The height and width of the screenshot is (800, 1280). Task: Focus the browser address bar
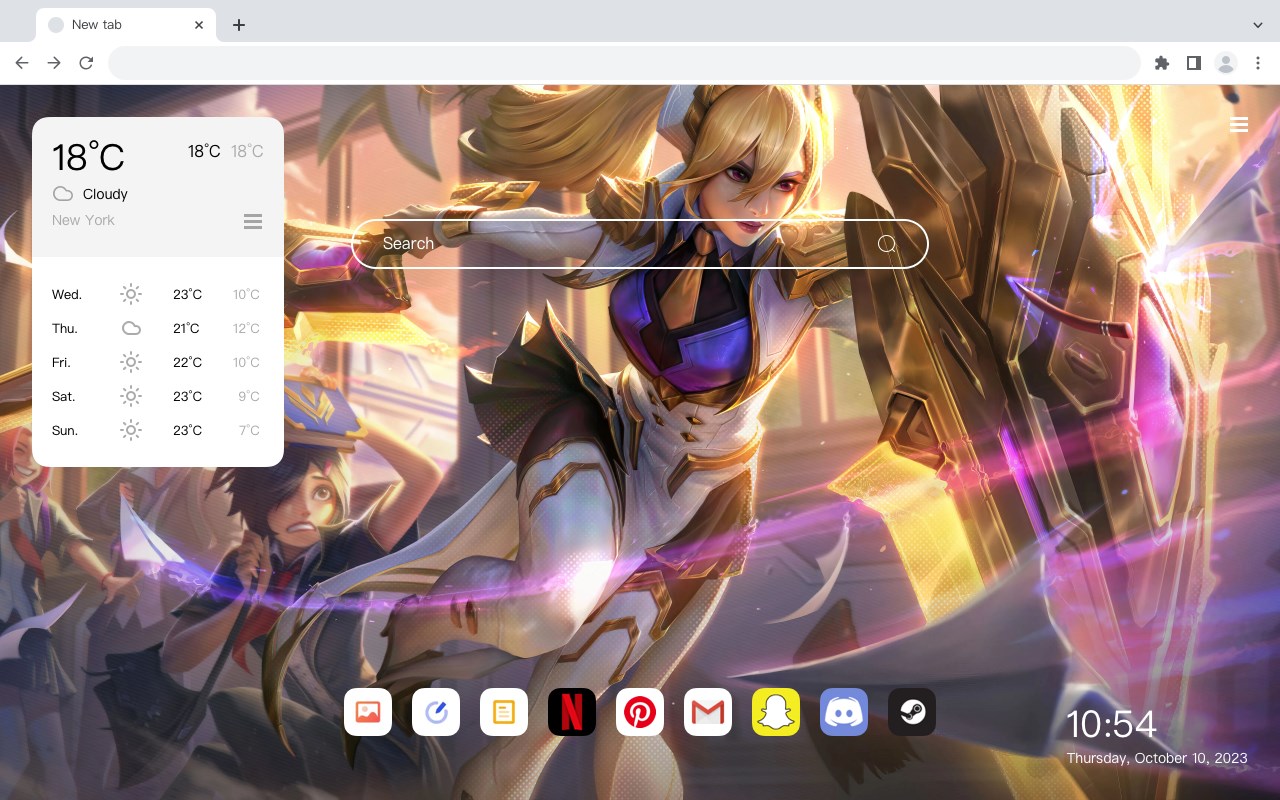point(624,63)
